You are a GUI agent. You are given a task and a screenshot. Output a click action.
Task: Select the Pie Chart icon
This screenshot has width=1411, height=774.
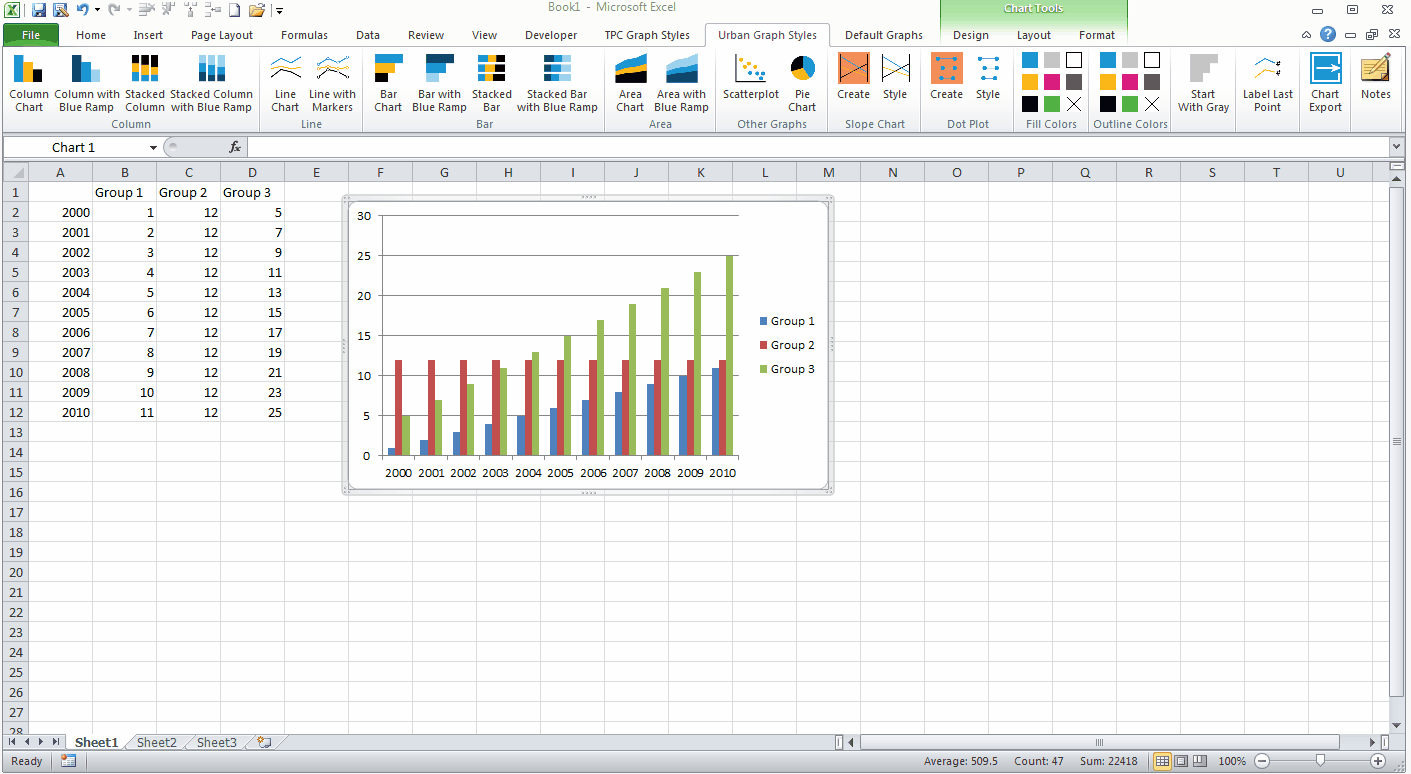pyautogui.click(x=802, y=83)
